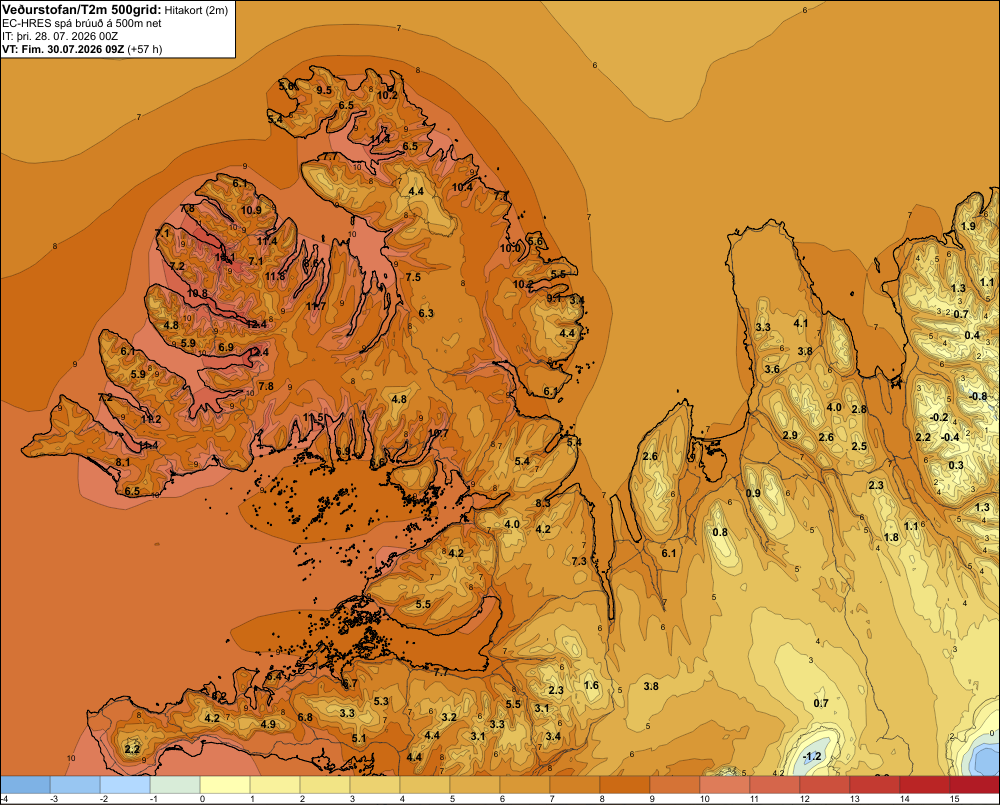Click the Veðurstofan/T2m 500grid title text
The width and height of the screenshot is (1000, 805).
click(x=80, y=10)
